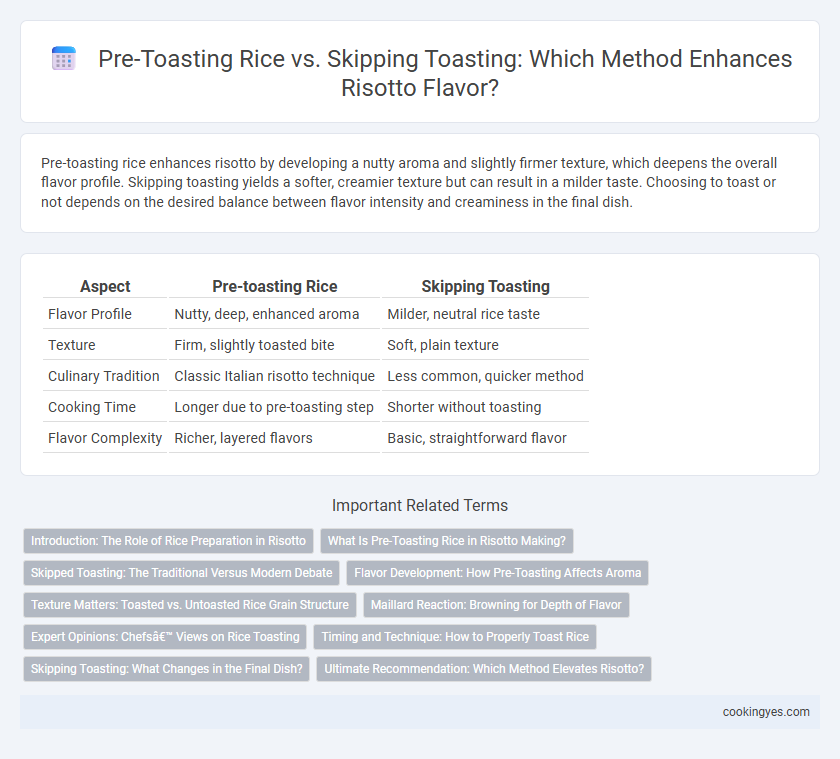The image size is (840, 759).
Task: Click the 'Ultimate Recommendation: Which Method Elevates Risotto?' tag
Action: point(484,669)
